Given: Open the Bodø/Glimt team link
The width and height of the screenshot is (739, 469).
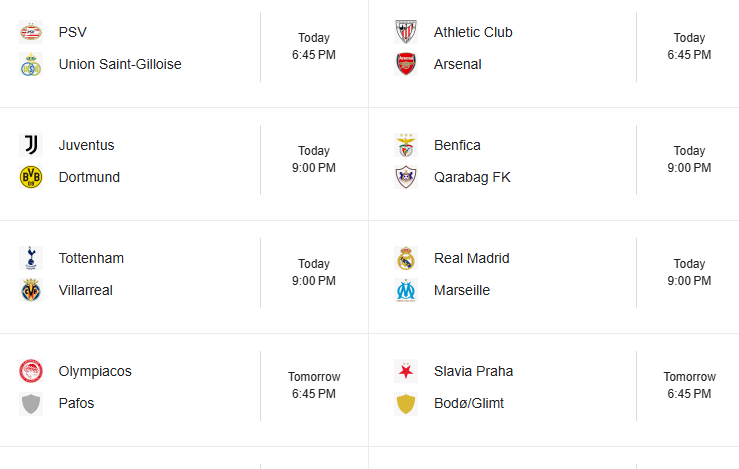Looking at the screenshot, I should [468, 403].
